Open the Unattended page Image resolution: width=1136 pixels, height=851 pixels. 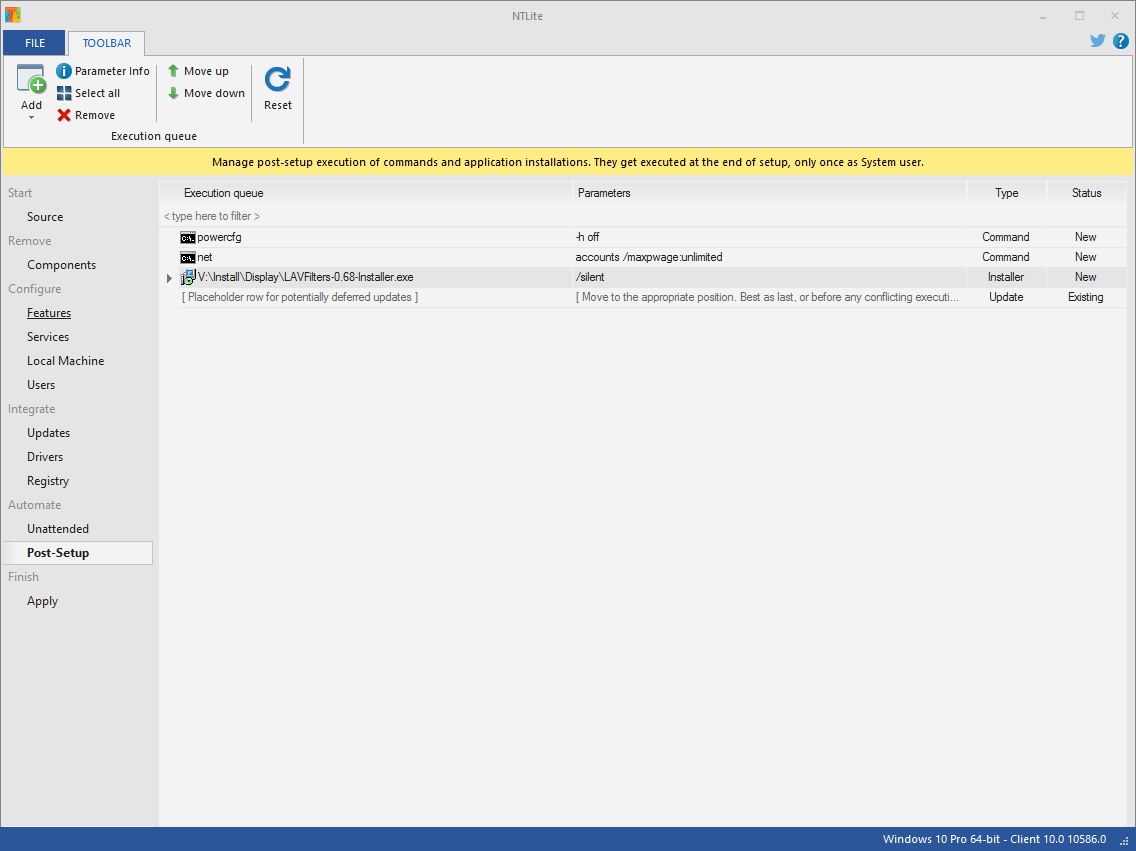tap(58, 529)
